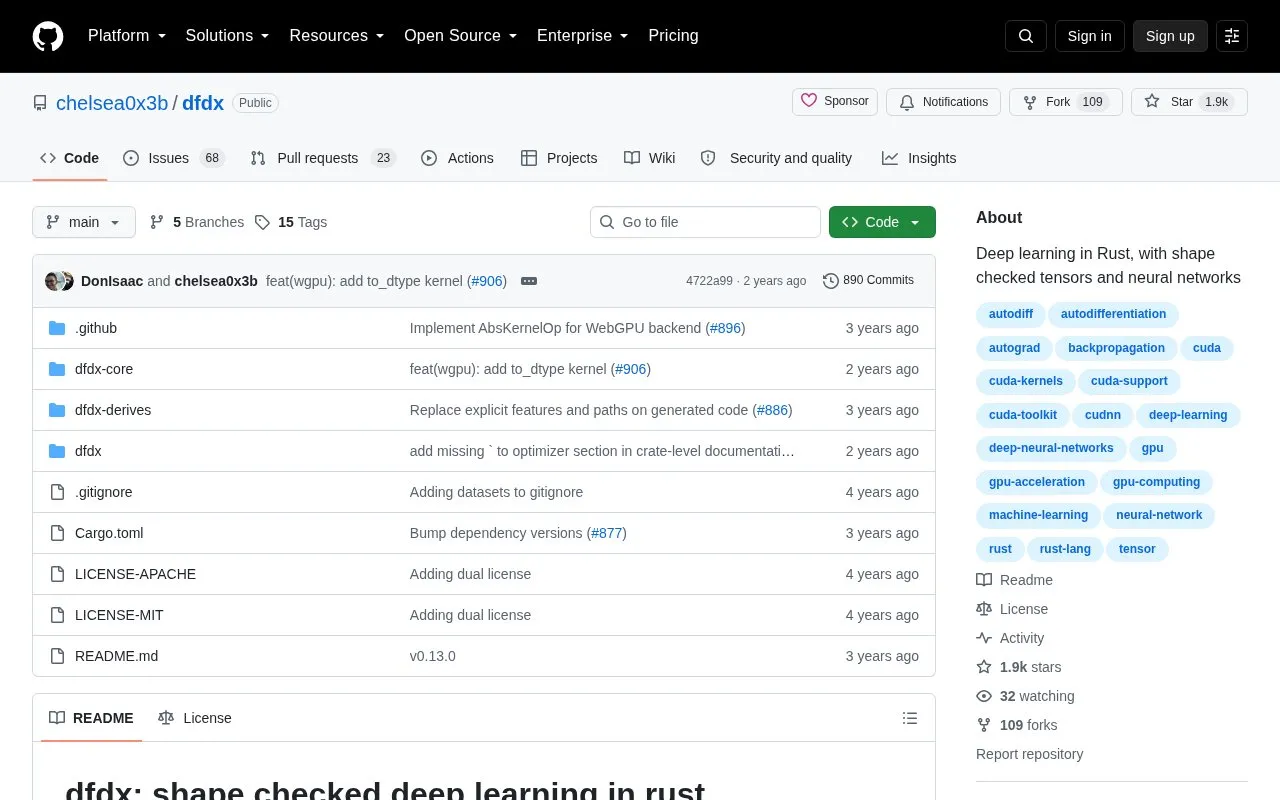Open the dfdx-derives folder
This screenshot has width=1280, height=800.
tap(113, 410)
